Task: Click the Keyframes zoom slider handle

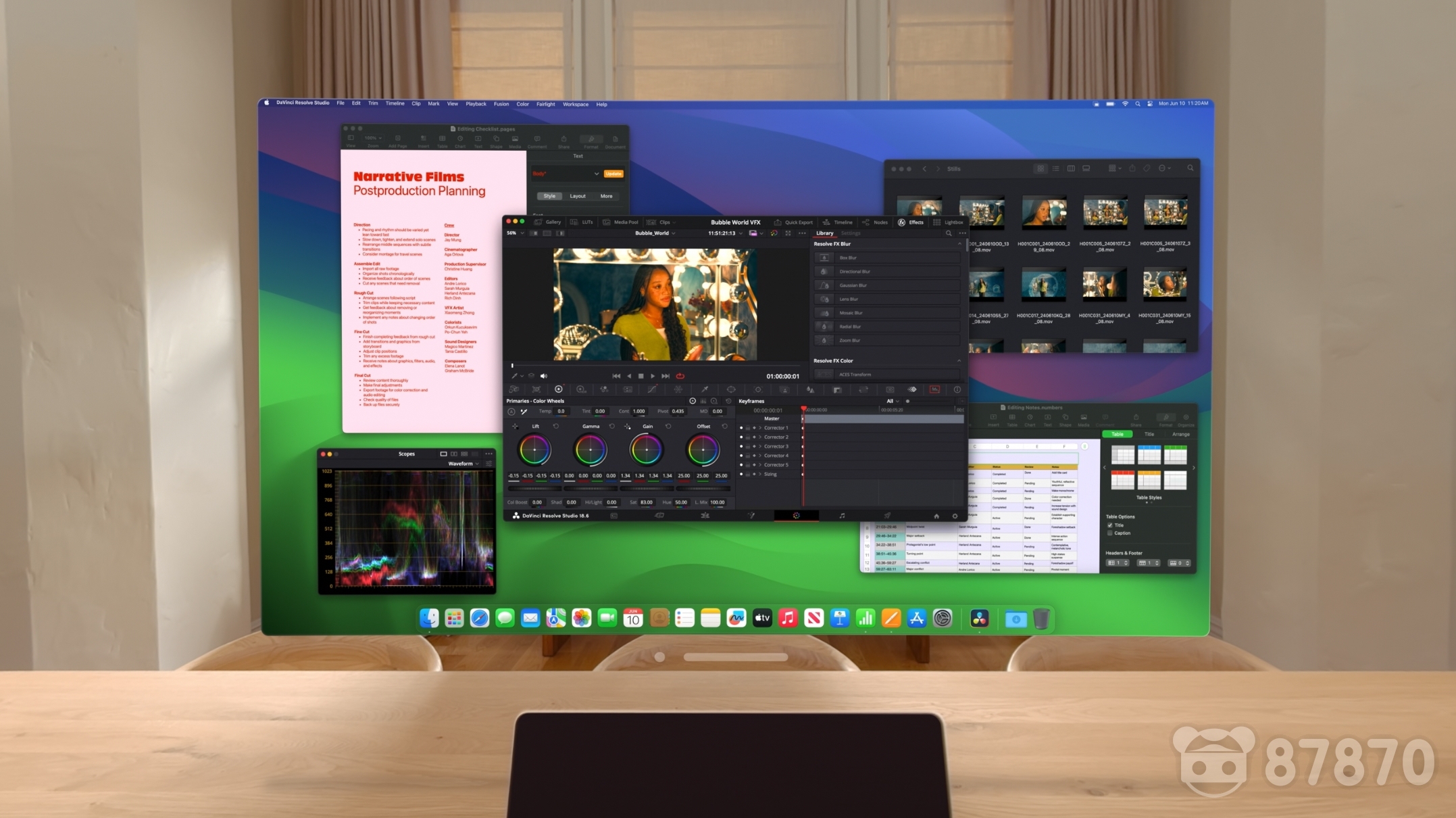Action: [907, 401]
